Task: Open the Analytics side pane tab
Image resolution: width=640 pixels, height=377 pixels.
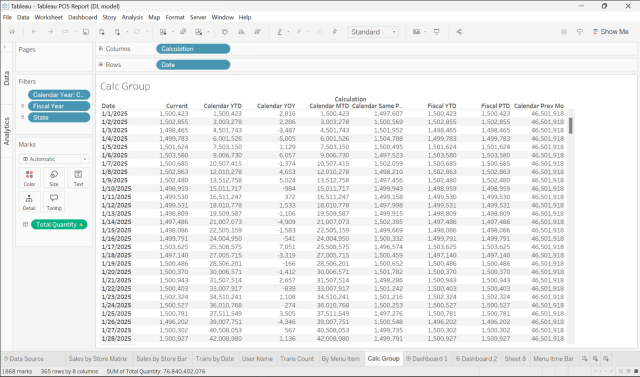Action: tap(6, 131)
